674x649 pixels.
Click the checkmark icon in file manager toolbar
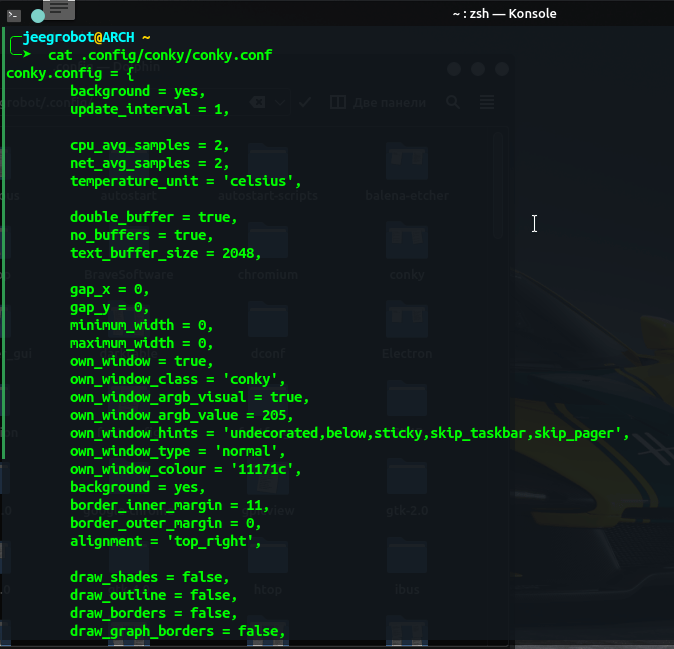305,102
